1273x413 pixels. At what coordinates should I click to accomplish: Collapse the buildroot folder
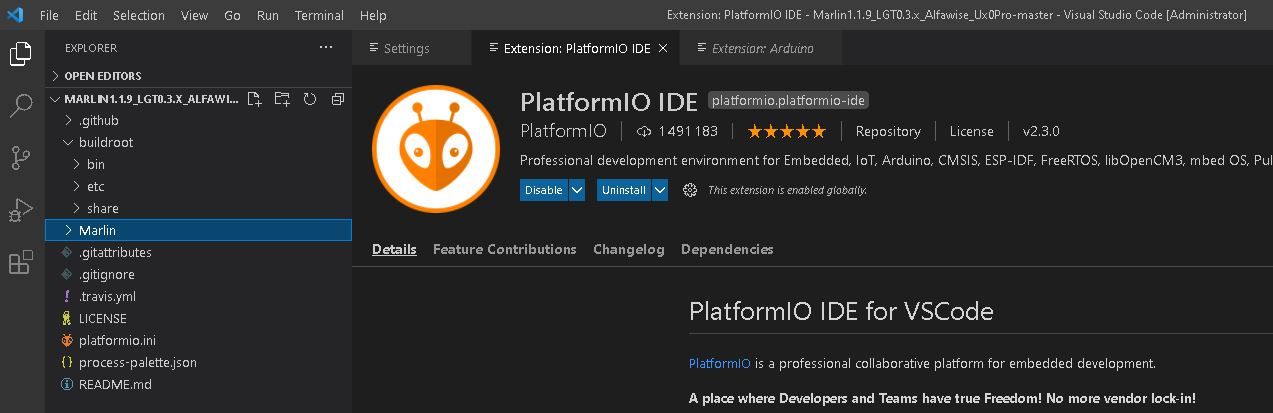198,142
